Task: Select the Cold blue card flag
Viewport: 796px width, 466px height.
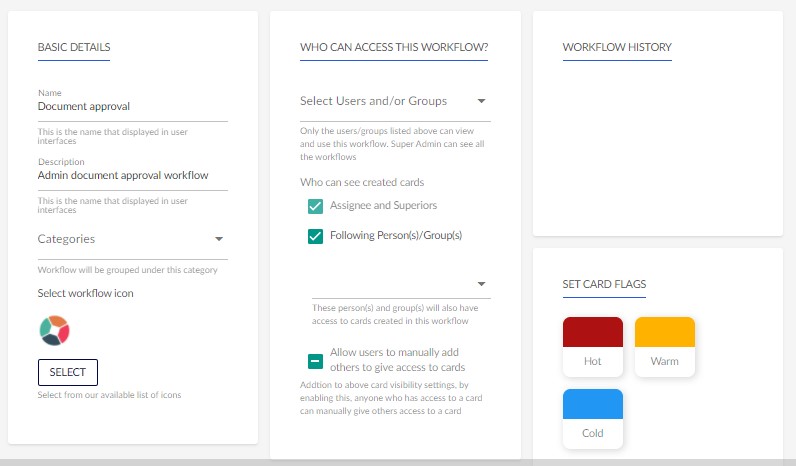Action: pyautogui.click(x=592, y=419)
